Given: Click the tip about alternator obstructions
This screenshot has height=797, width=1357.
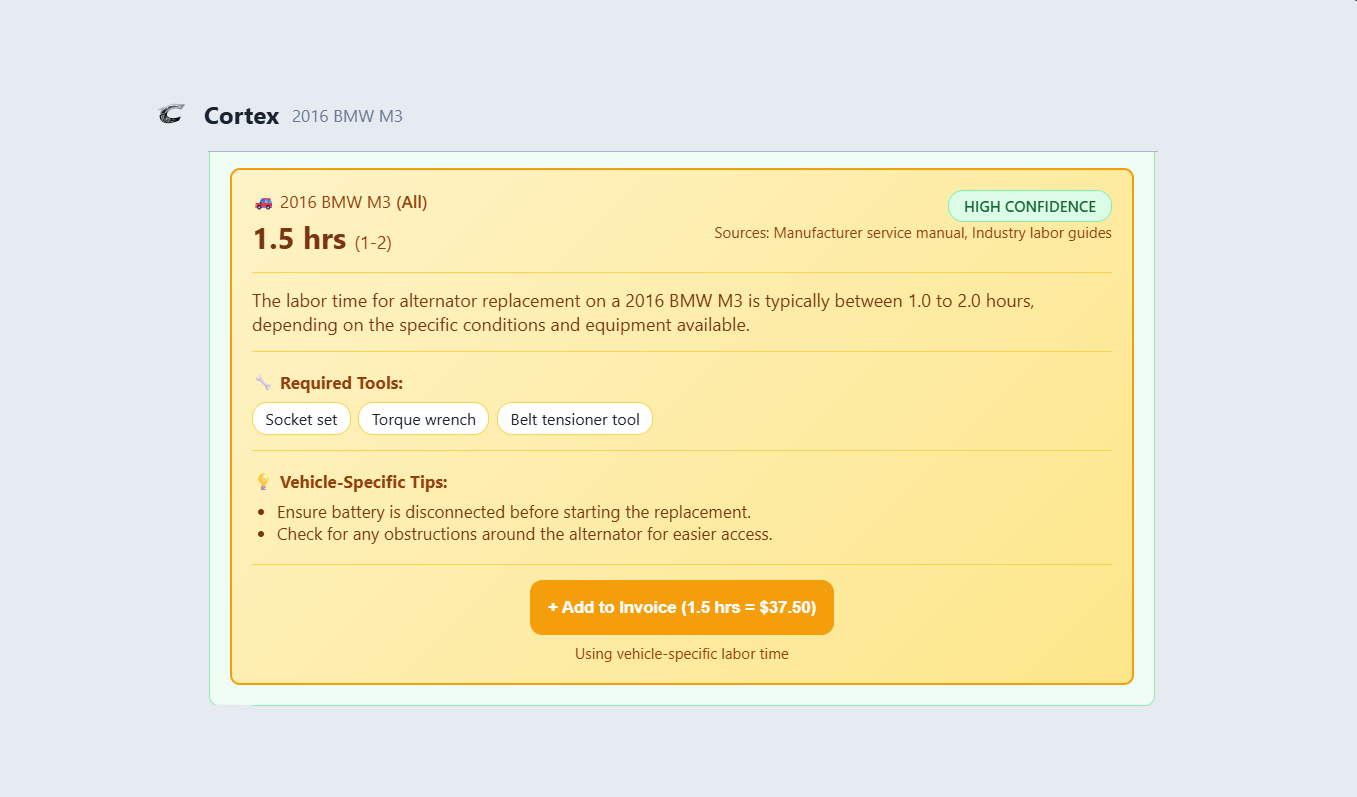Looking at the screenshot, I should click(x=524, y=534).
